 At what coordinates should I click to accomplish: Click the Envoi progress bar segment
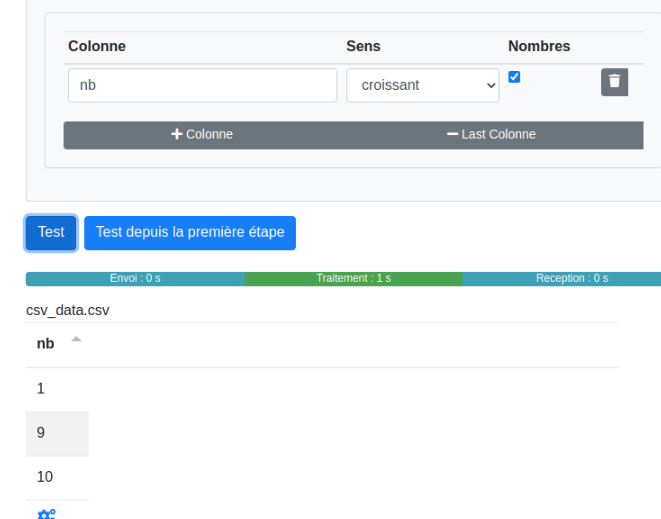click(x=135, y=278)
